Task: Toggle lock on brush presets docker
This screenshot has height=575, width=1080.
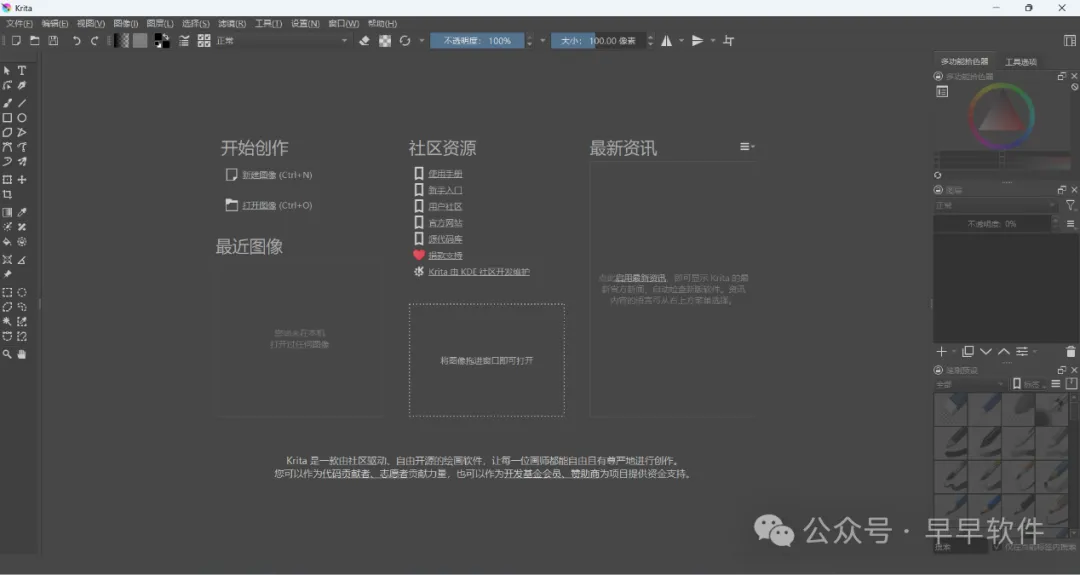Action: [x=938, y=370]
